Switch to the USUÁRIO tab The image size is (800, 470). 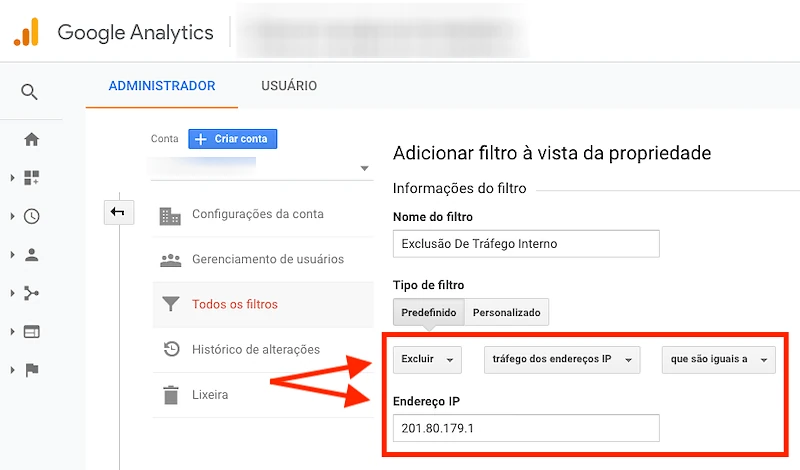tap(289, 86)
